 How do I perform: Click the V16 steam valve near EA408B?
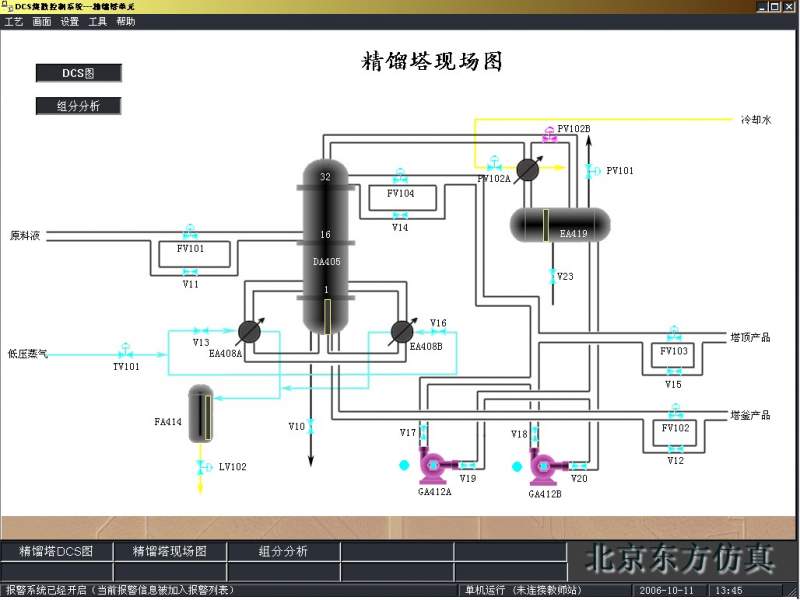[438, 332]
